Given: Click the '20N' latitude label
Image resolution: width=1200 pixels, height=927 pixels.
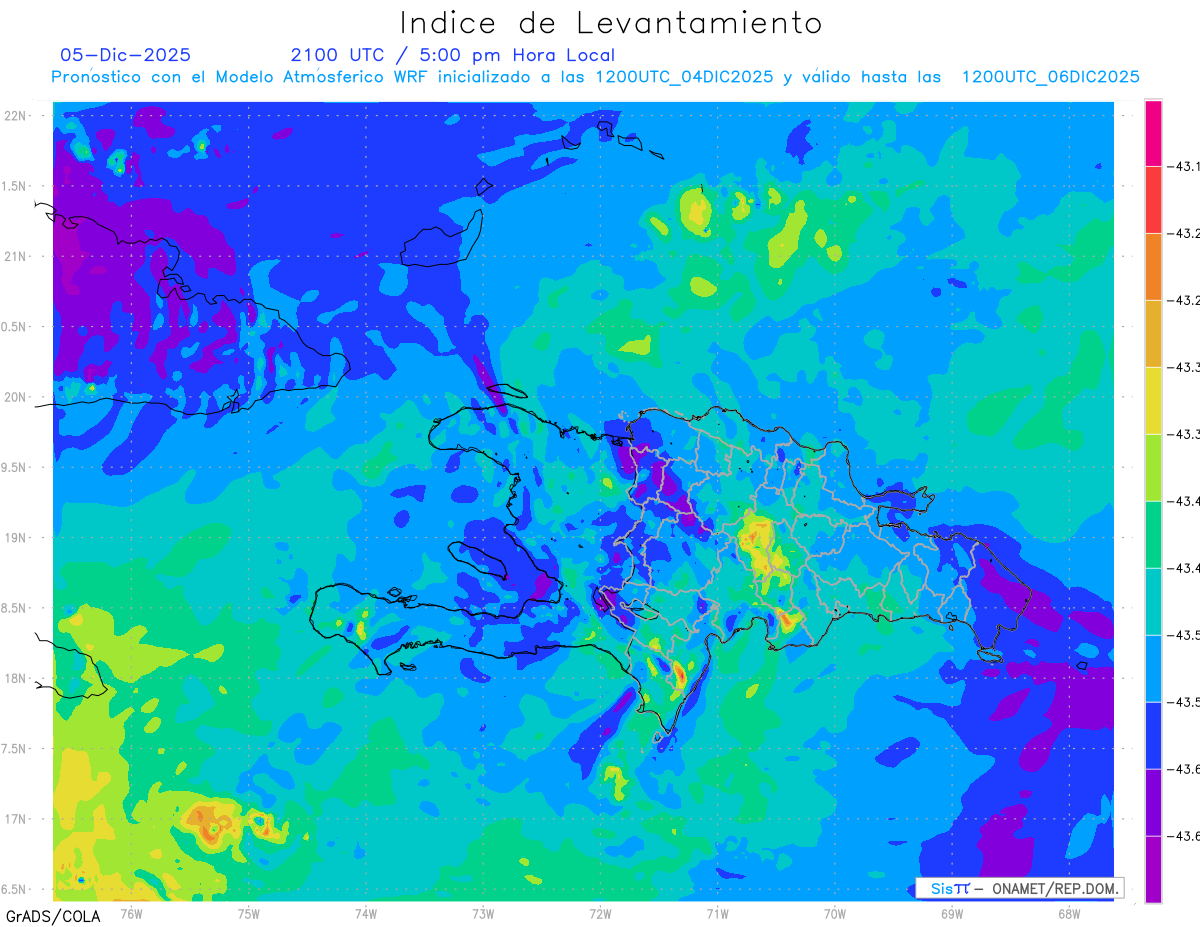Looking at the screenshot, I should tap(16, 397).
